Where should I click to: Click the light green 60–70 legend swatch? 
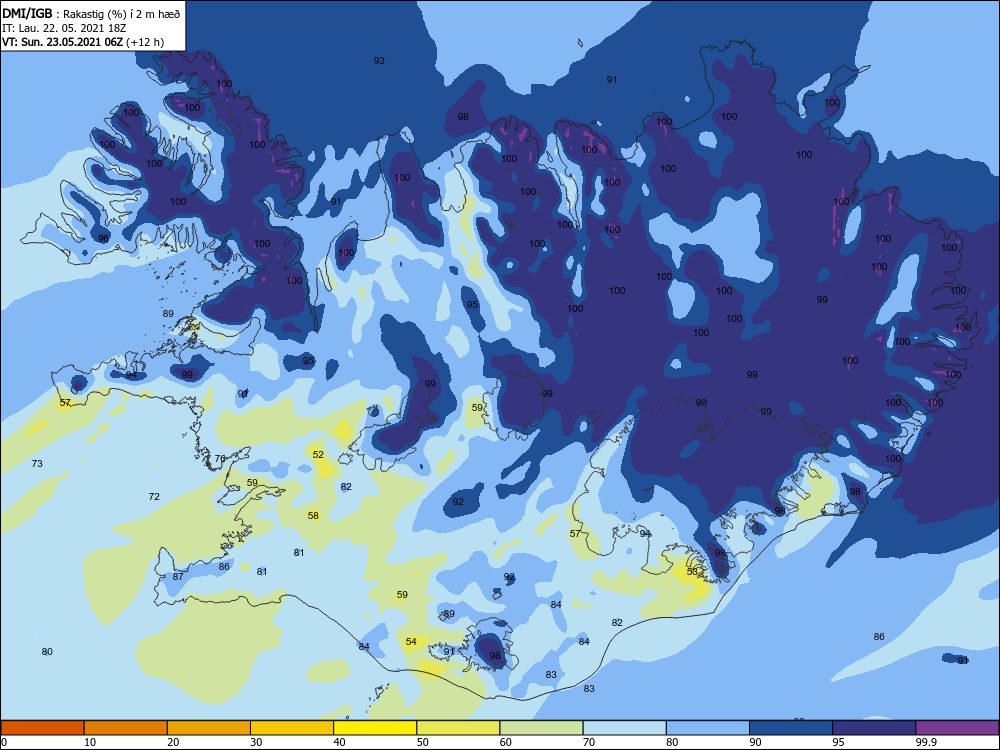541,728
